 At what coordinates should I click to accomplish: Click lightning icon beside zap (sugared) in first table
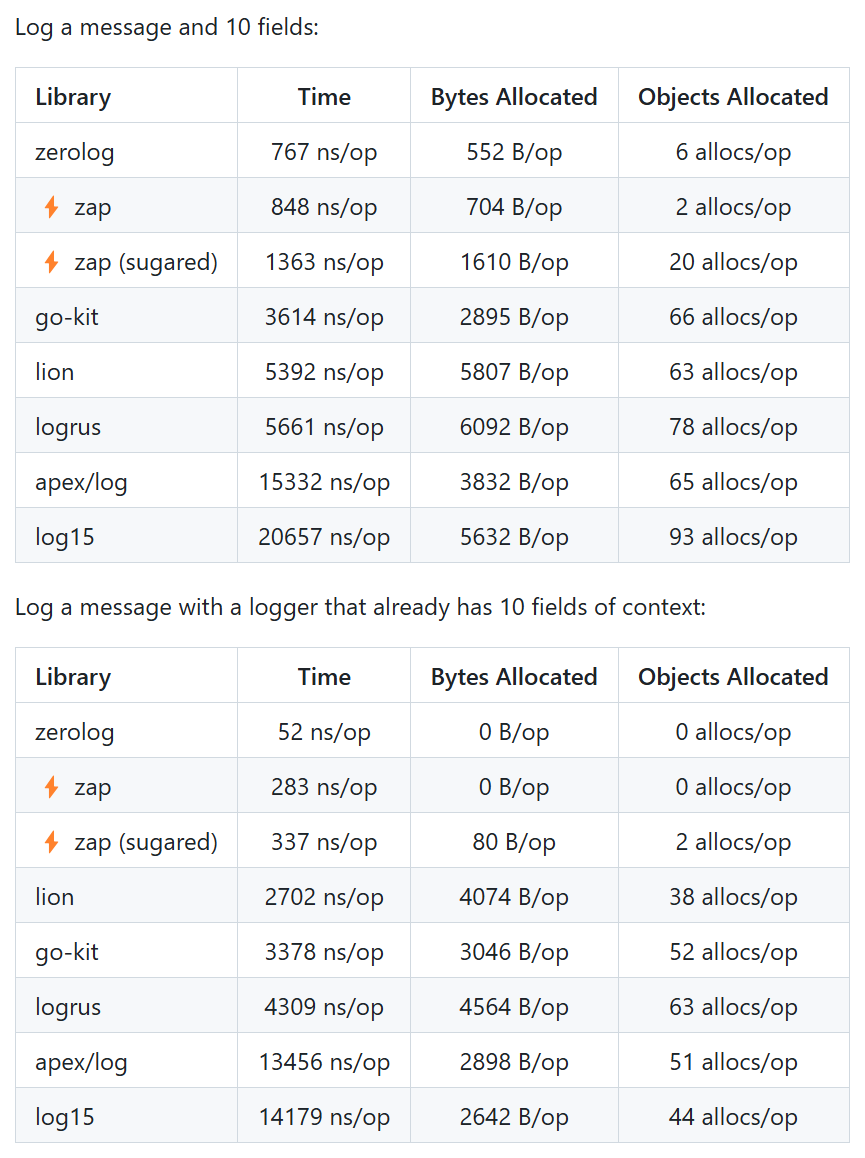click(51, 261)
